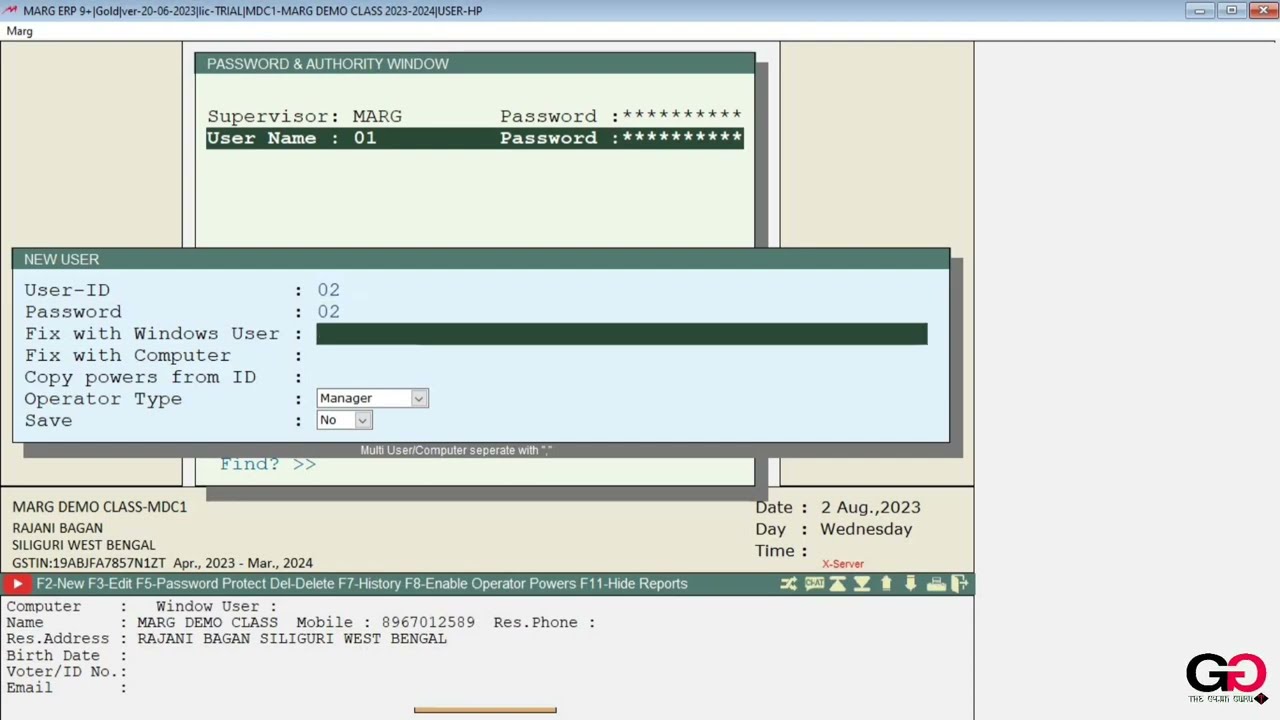Click the Find? >> prompt

click(268, 464)
